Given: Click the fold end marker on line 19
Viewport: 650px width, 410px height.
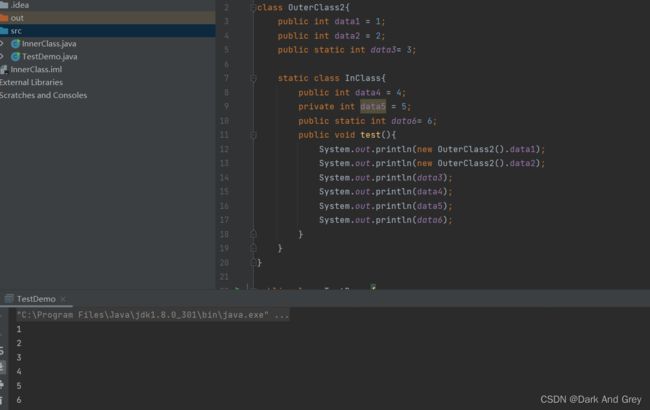Looking at the screenshot, I should tap(253, 248).
